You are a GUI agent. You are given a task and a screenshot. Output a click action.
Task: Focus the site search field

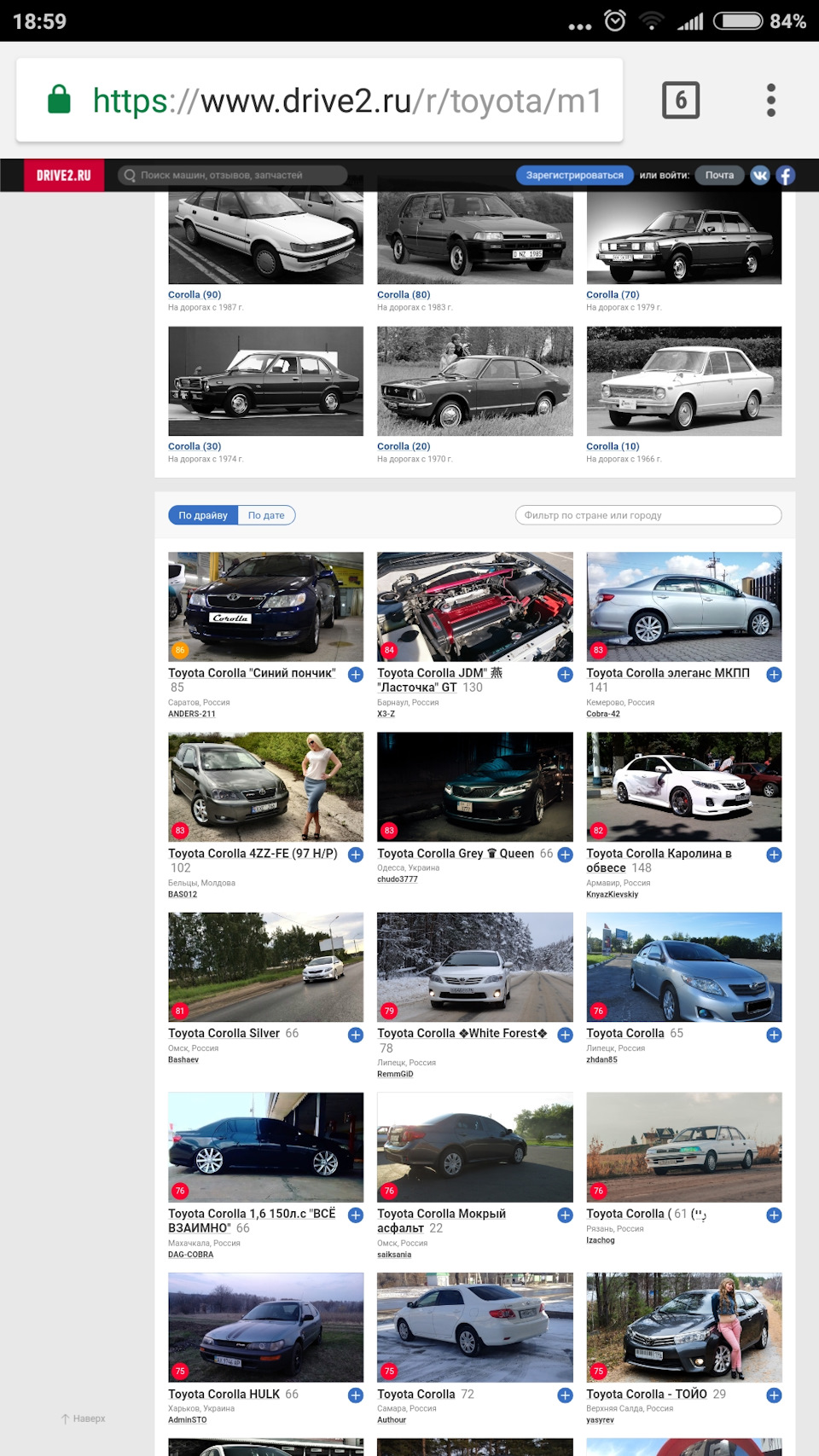point(233,175)
